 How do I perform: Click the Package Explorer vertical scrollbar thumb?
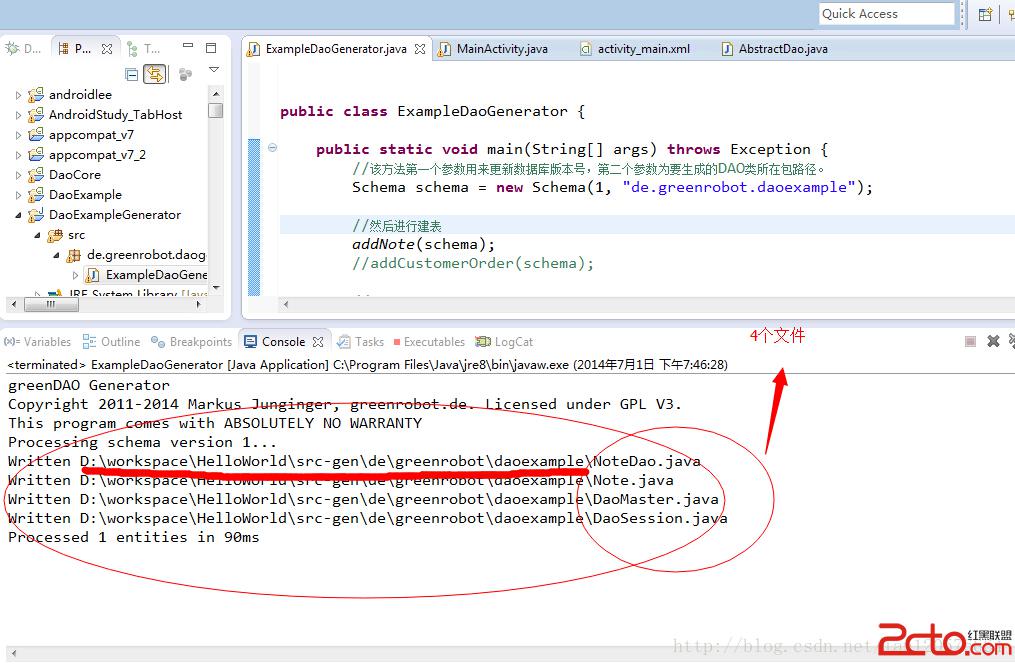point(216,111)
